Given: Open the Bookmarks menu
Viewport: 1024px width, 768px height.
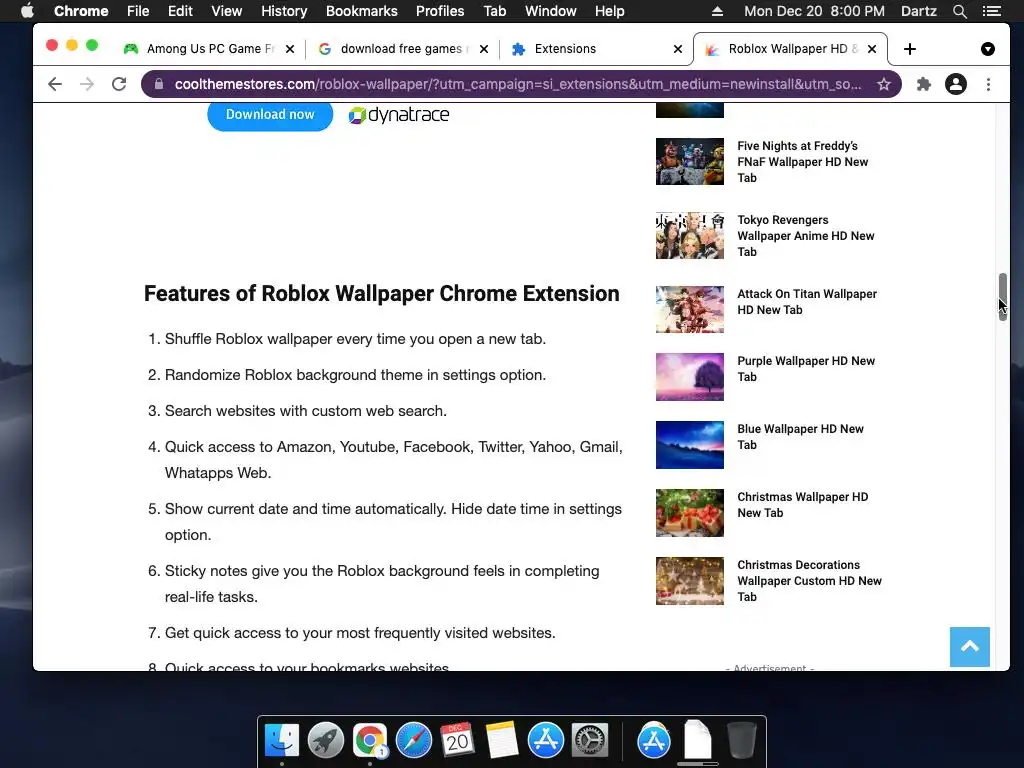Looking at the screenshot, I should tap(361, 11).
